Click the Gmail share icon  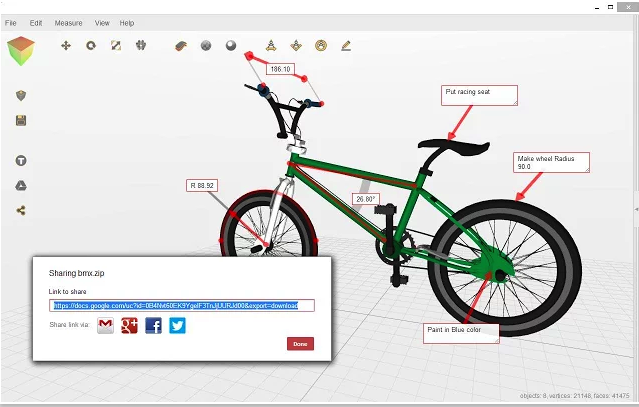coord(106,326)
